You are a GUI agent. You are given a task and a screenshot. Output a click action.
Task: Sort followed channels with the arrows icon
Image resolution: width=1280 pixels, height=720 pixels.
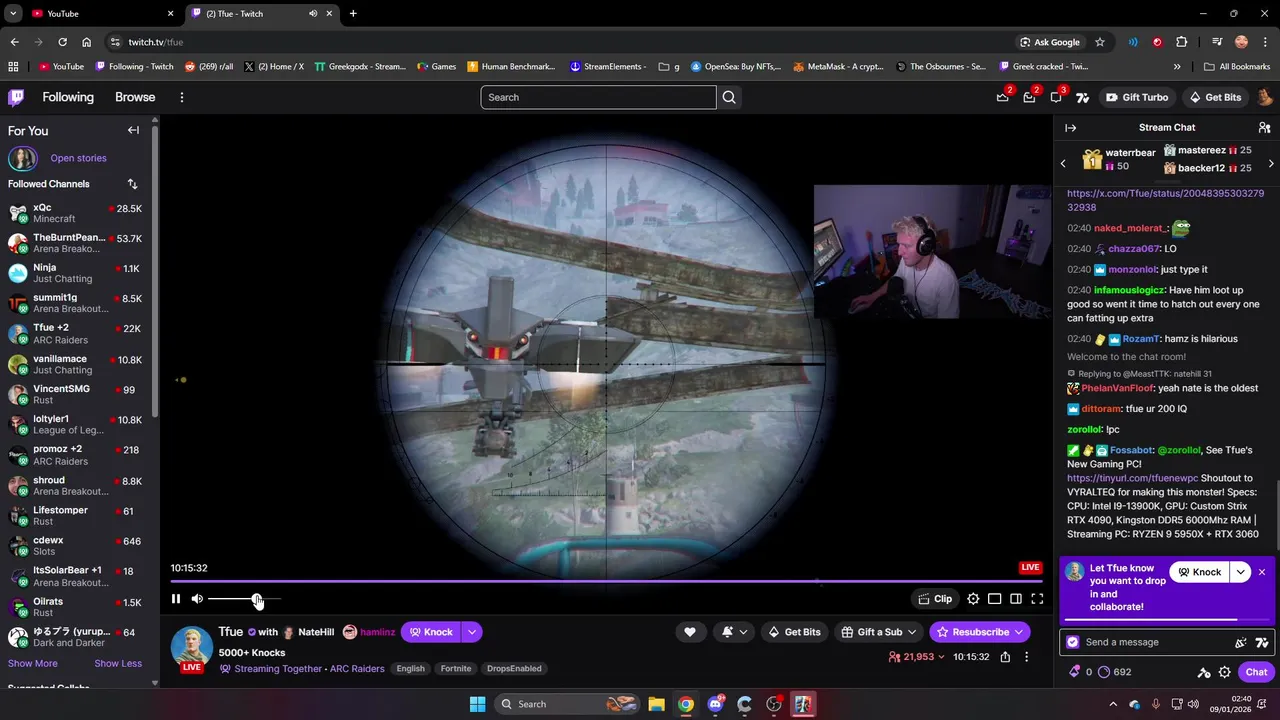coord(132,184)
